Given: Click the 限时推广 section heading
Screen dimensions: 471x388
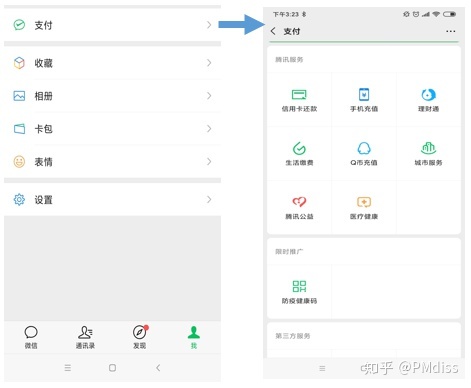Looking at the screenshot, I should [289, 252].
